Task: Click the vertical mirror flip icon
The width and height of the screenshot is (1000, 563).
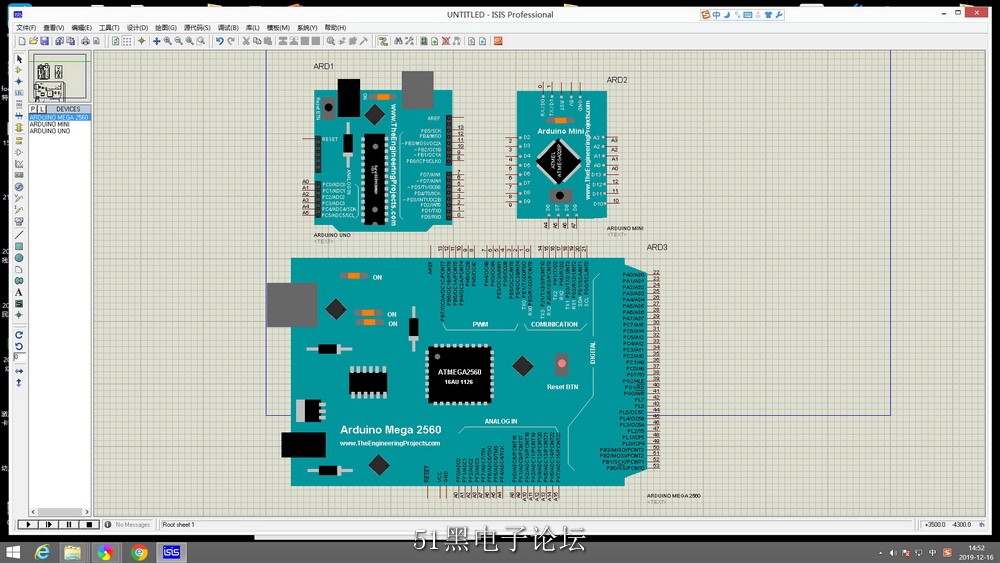Action: [x=18, y=383]
